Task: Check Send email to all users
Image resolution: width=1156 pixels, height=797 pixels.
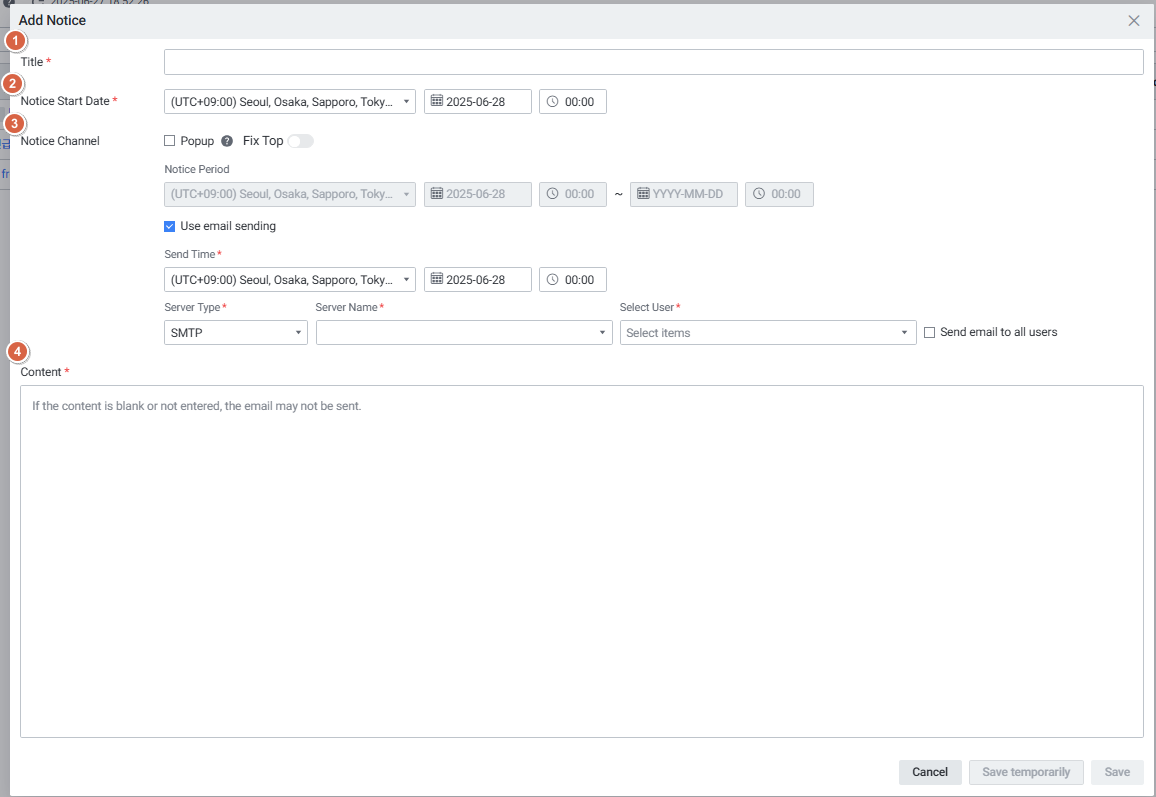Action: (x=930, y=332)
